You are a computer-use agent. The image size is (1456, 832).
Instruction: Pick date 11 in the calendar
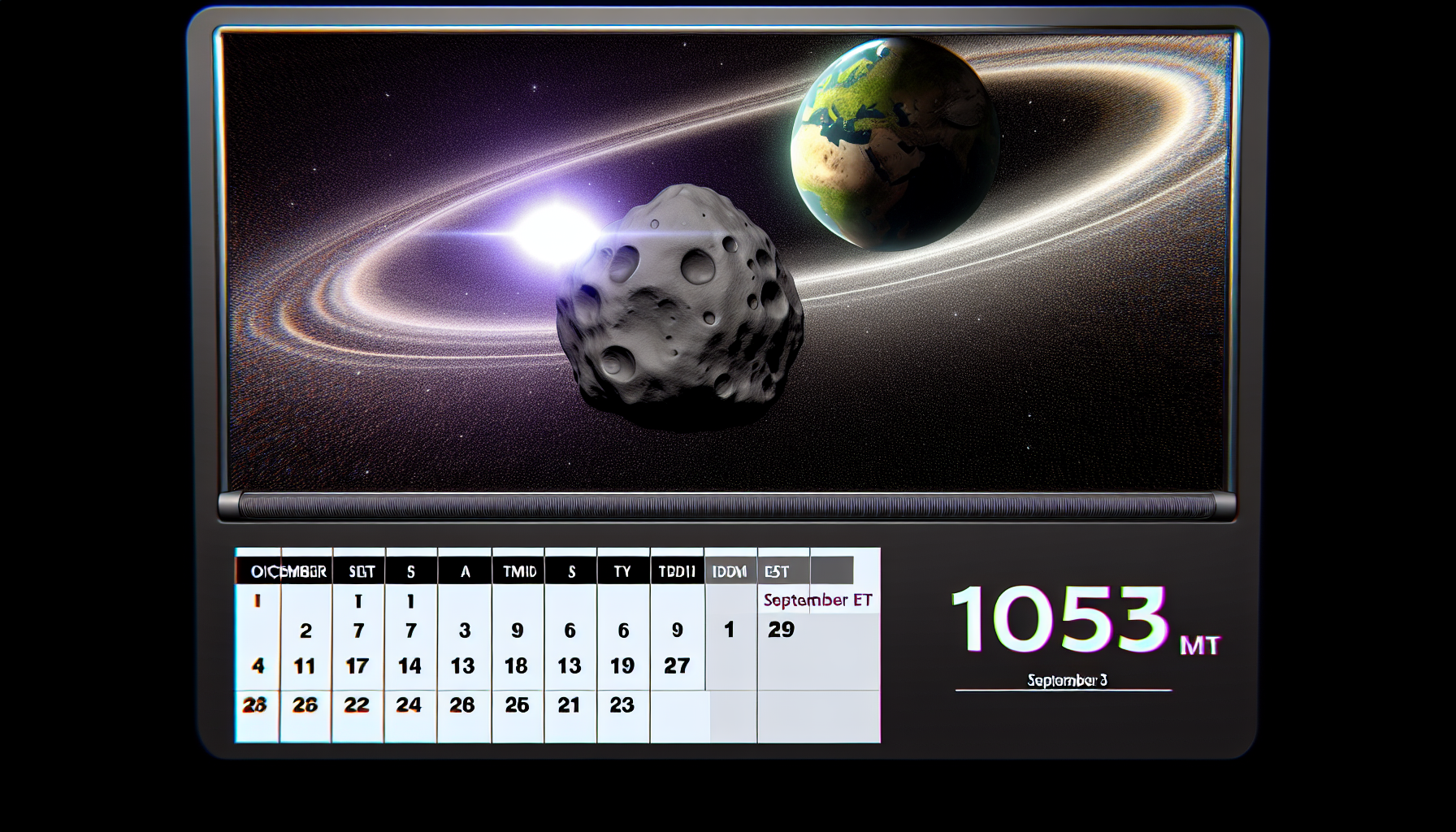point(304,666)
